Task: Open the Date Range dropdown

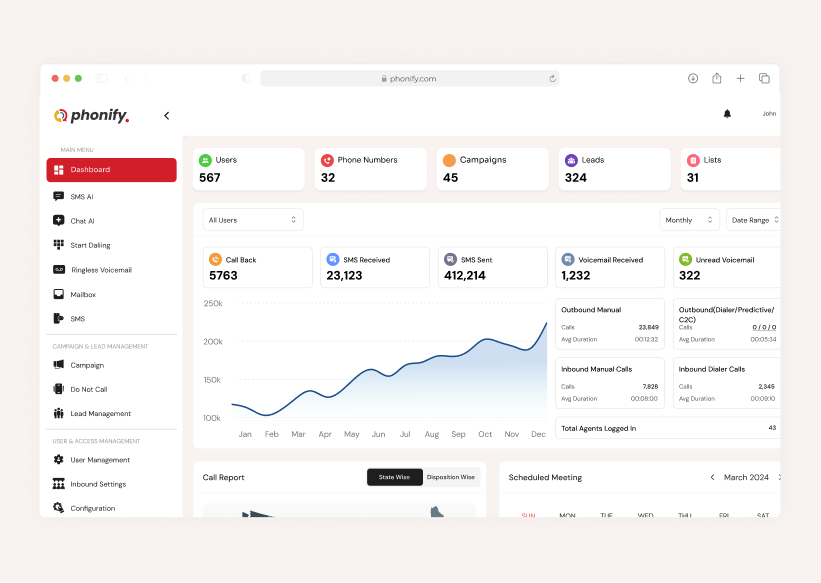Action: 753,220
